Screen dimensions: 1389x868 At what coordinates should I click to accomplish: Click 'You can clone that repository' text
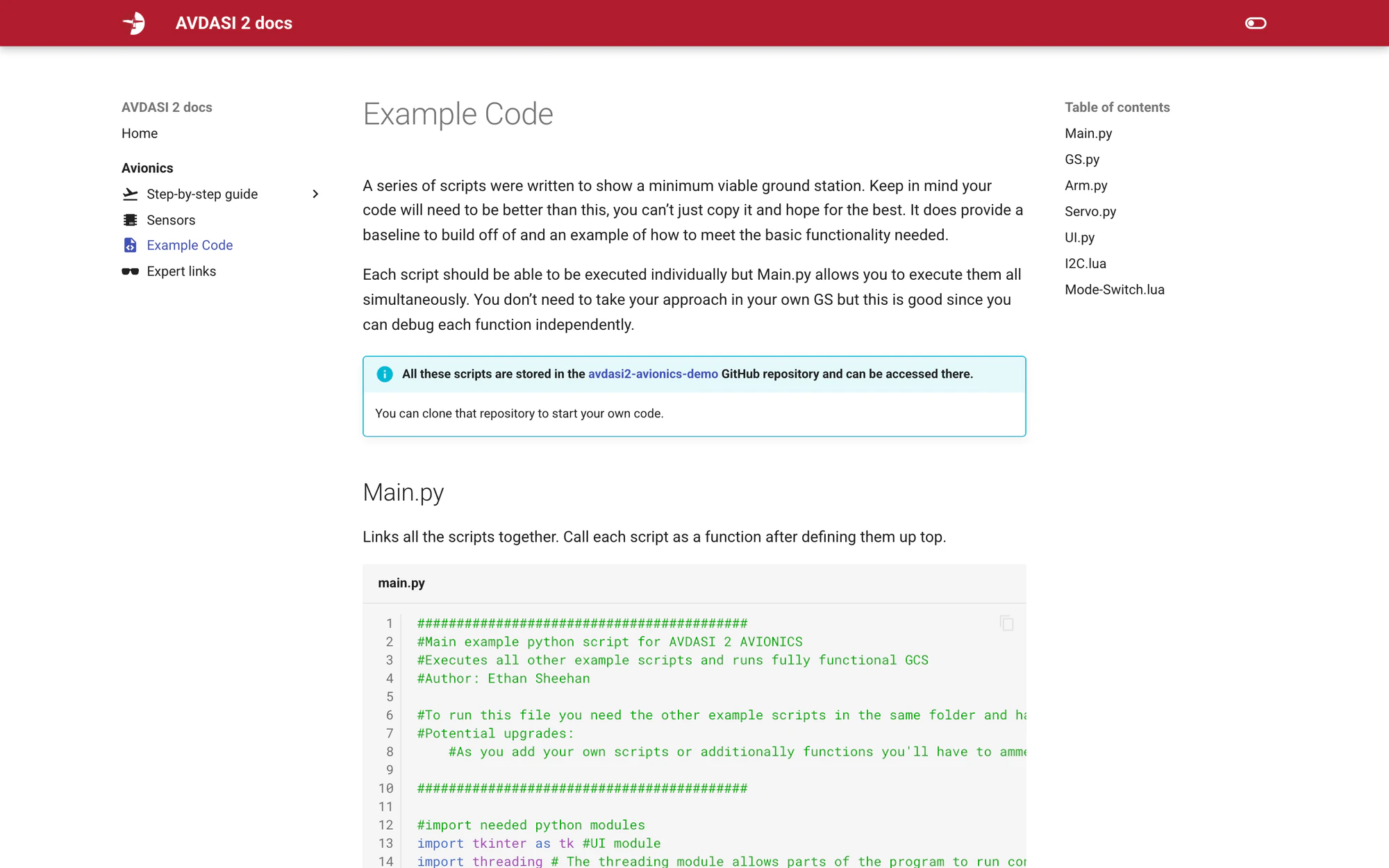(x=519, y=413)
